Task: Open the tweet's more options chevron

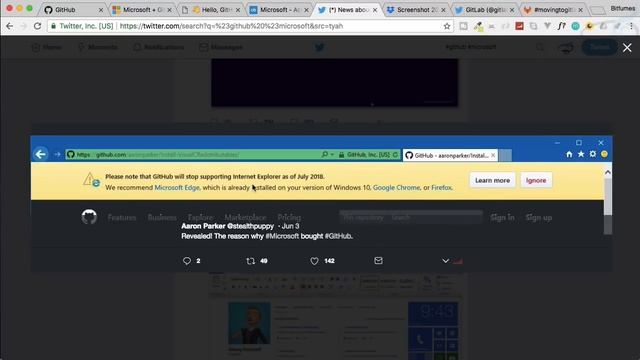Action: (x=445, y=261)
